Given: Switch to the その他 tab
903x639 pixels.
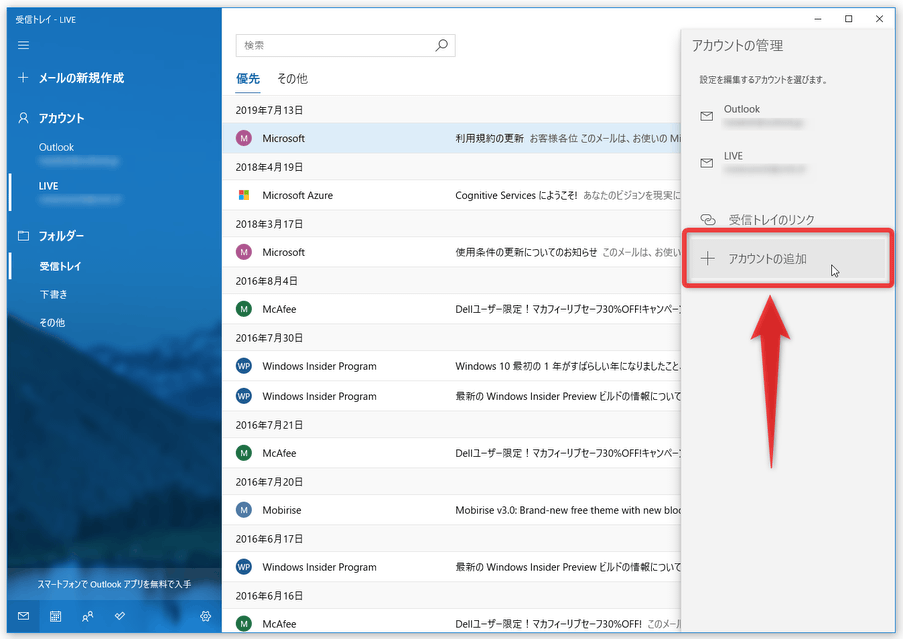Looking at the screenshot, I should coord(293,79).
